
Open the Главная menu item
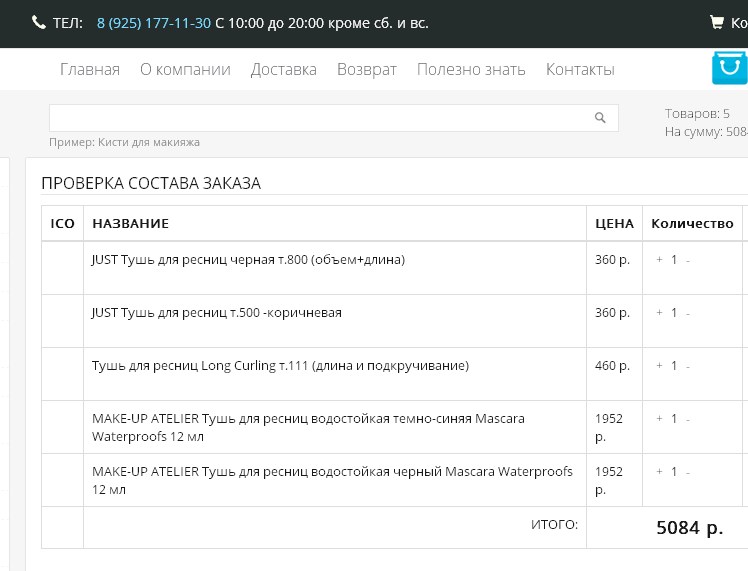coord(90,70)
